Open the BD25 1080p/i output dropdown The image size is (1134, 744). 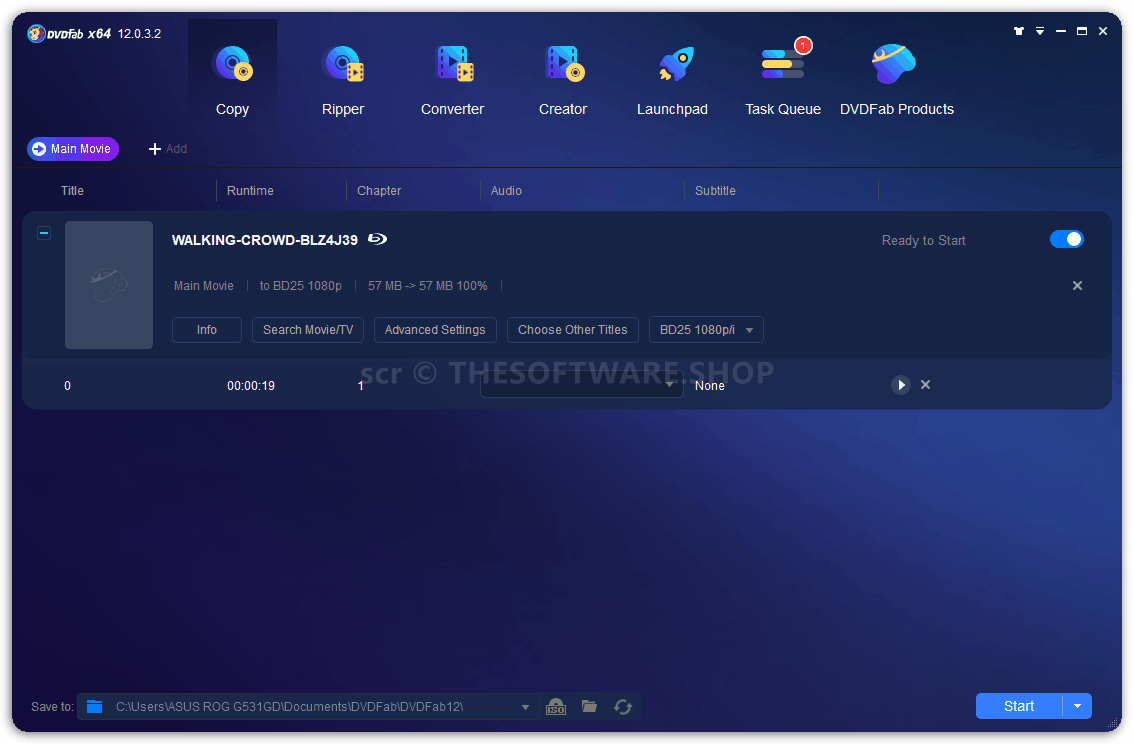(x=707, y=330)
